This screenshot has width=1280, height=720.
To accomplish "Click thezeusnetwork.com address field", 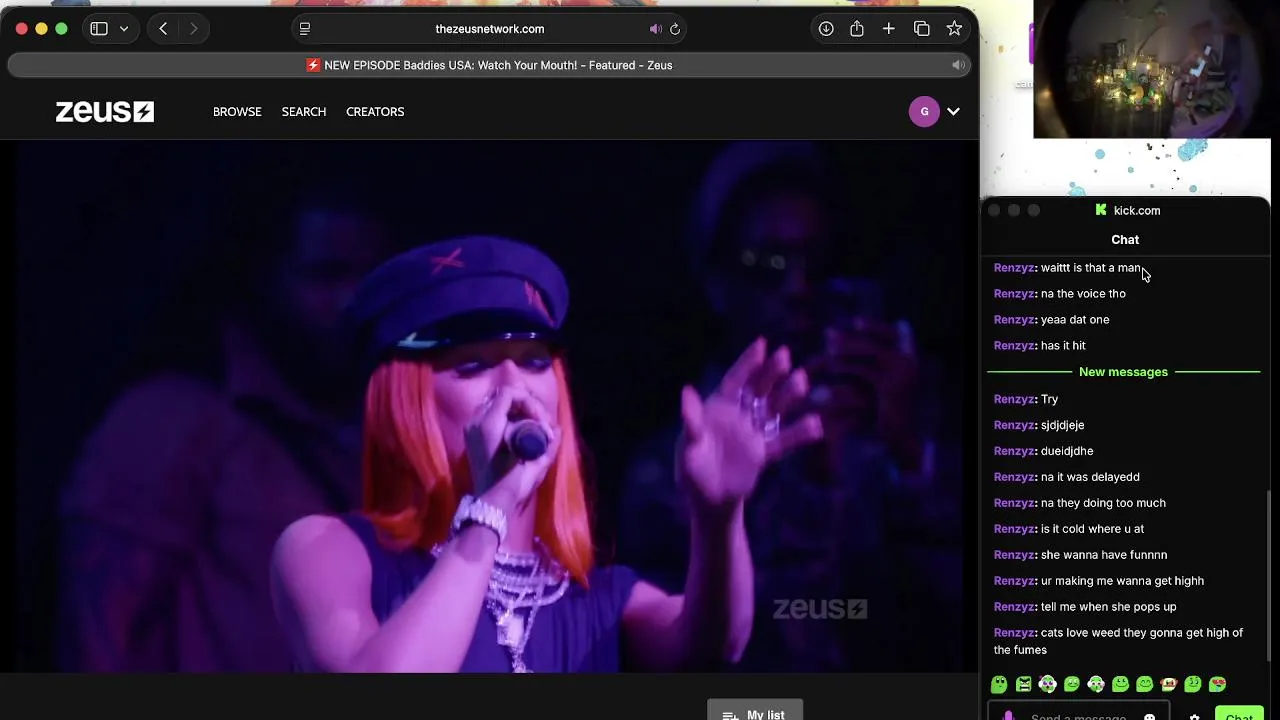I will click(x=490, y=29).
